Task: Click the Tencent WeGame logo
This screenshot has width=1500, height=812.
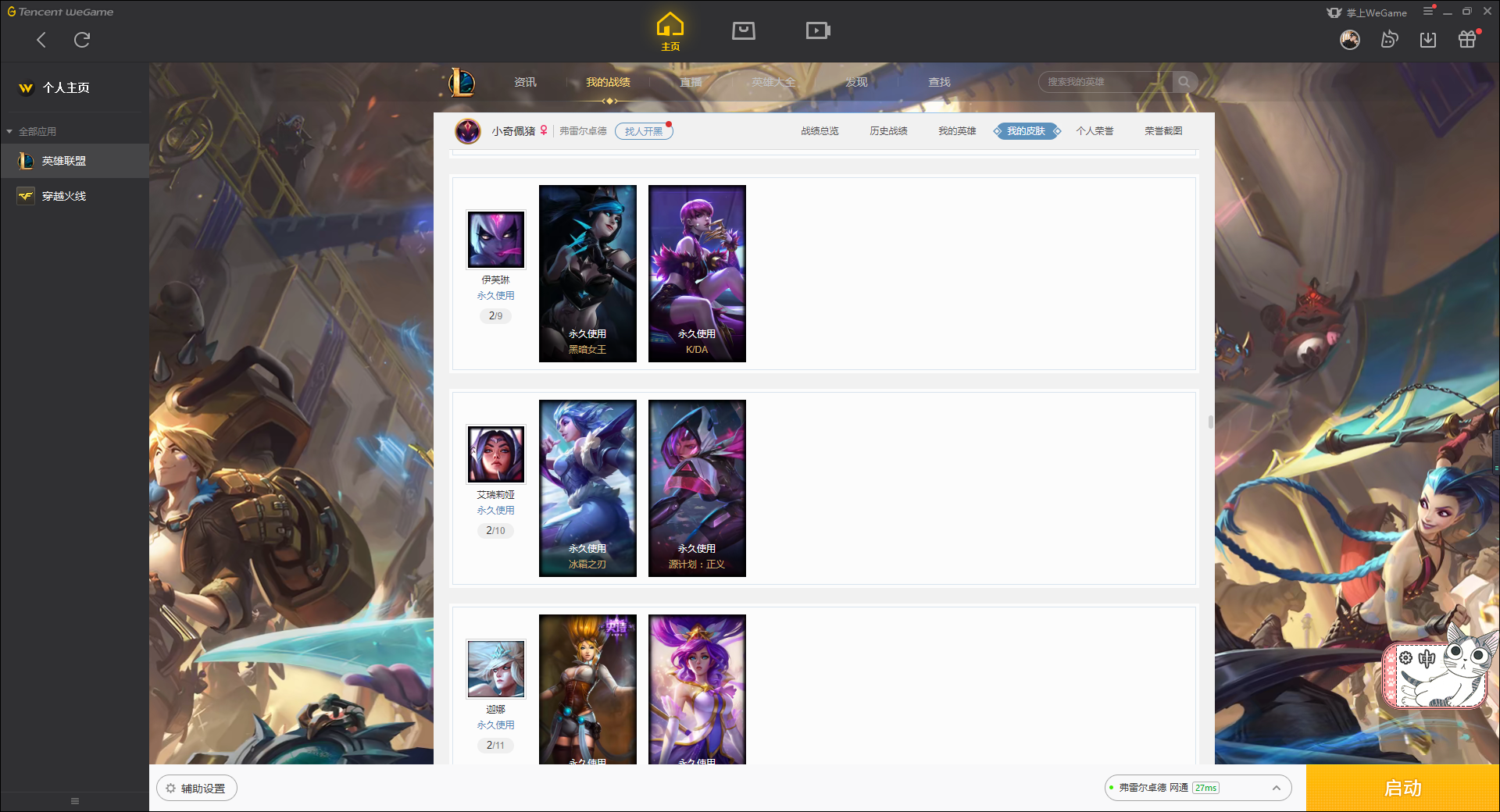Action: [x=60, y=12]
